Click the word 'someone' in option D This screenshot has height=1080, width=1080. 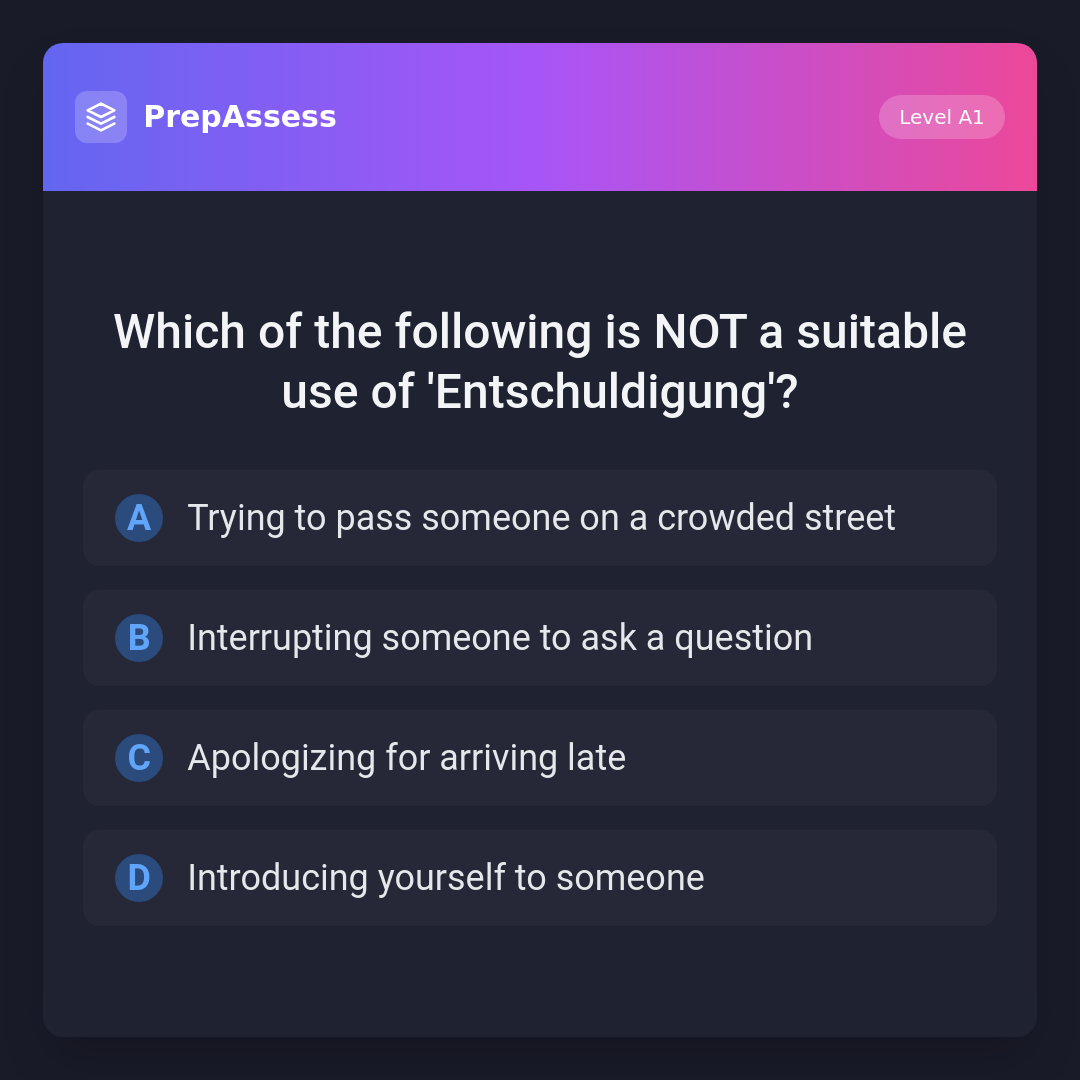630,878
